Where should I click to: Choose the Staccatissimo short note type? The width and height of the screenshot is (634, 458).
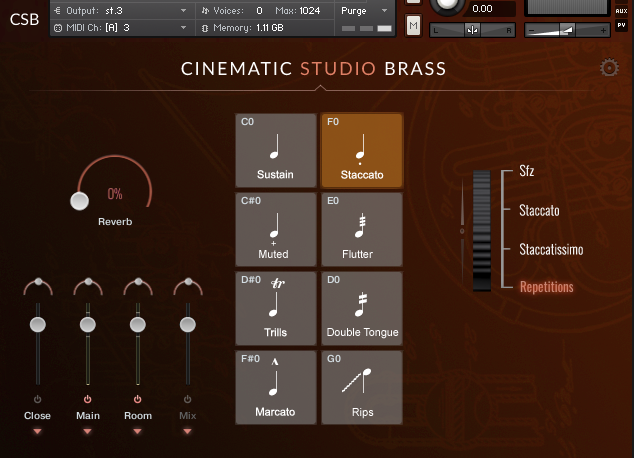pyautogui.click(x=551, y=249)
